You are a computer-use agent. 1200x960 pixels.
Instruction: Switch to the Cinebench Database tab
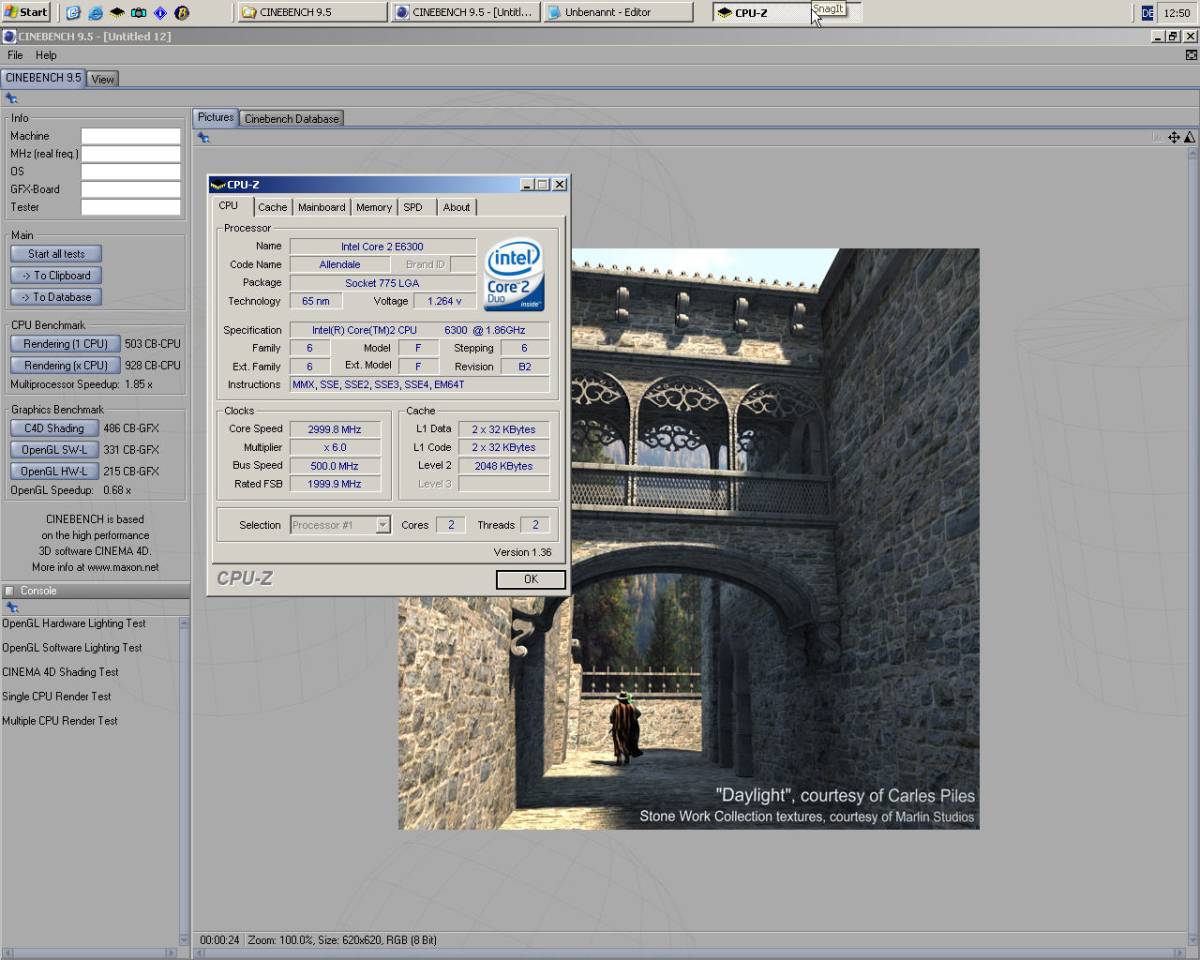291,118
